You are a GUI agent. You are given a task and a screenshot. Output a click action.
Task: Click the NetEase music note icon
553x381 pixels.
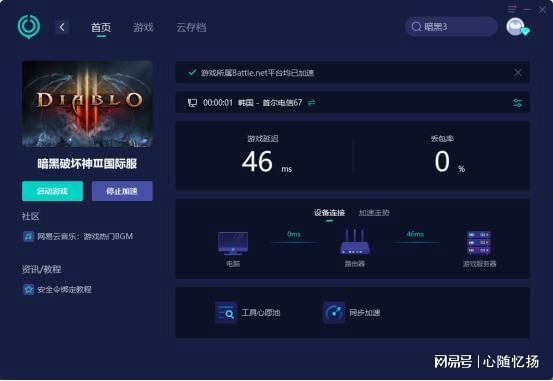tap(28, 236)
